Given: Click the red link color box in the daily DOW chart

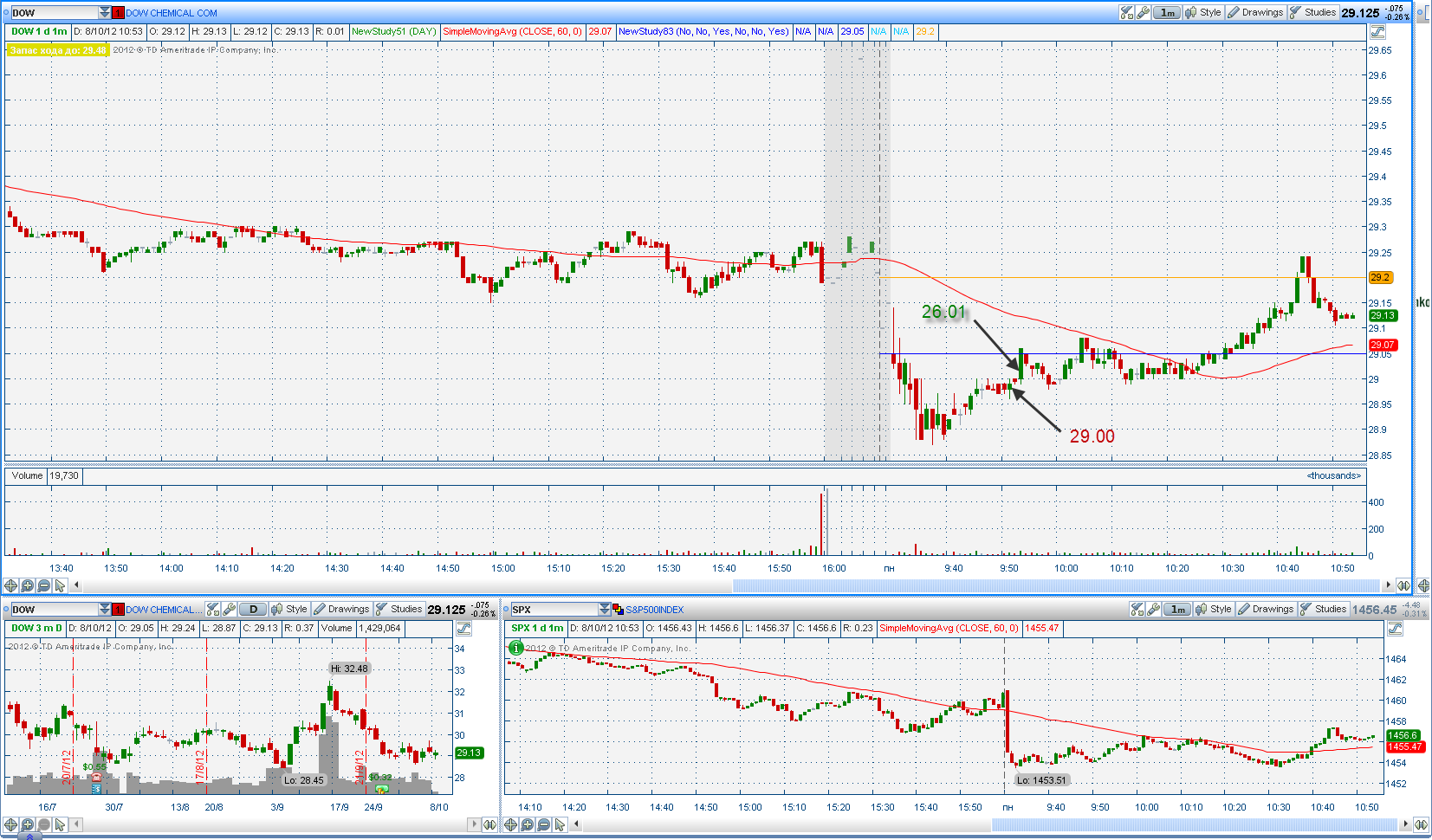Looking at the screenshot, I should click(119, 610).
